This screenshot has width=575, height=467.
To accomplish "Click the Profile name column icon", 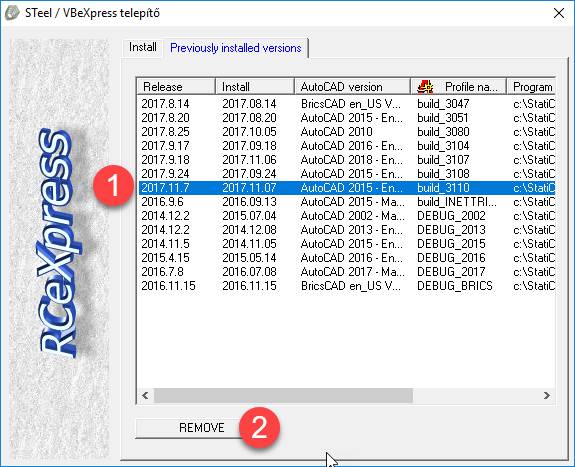I will tap(425, 87).
